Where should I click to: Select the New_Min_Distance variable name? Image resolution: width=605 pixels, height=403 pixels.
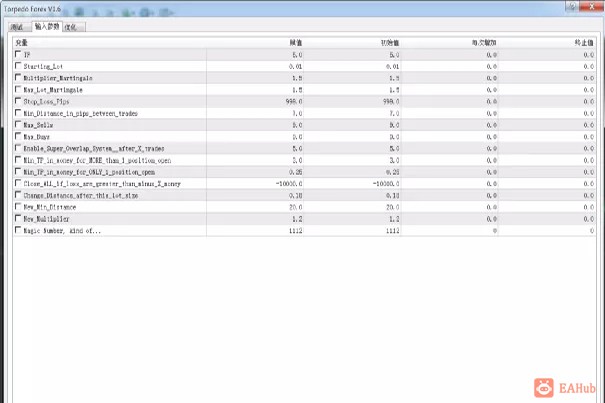(x=49, y=207)
